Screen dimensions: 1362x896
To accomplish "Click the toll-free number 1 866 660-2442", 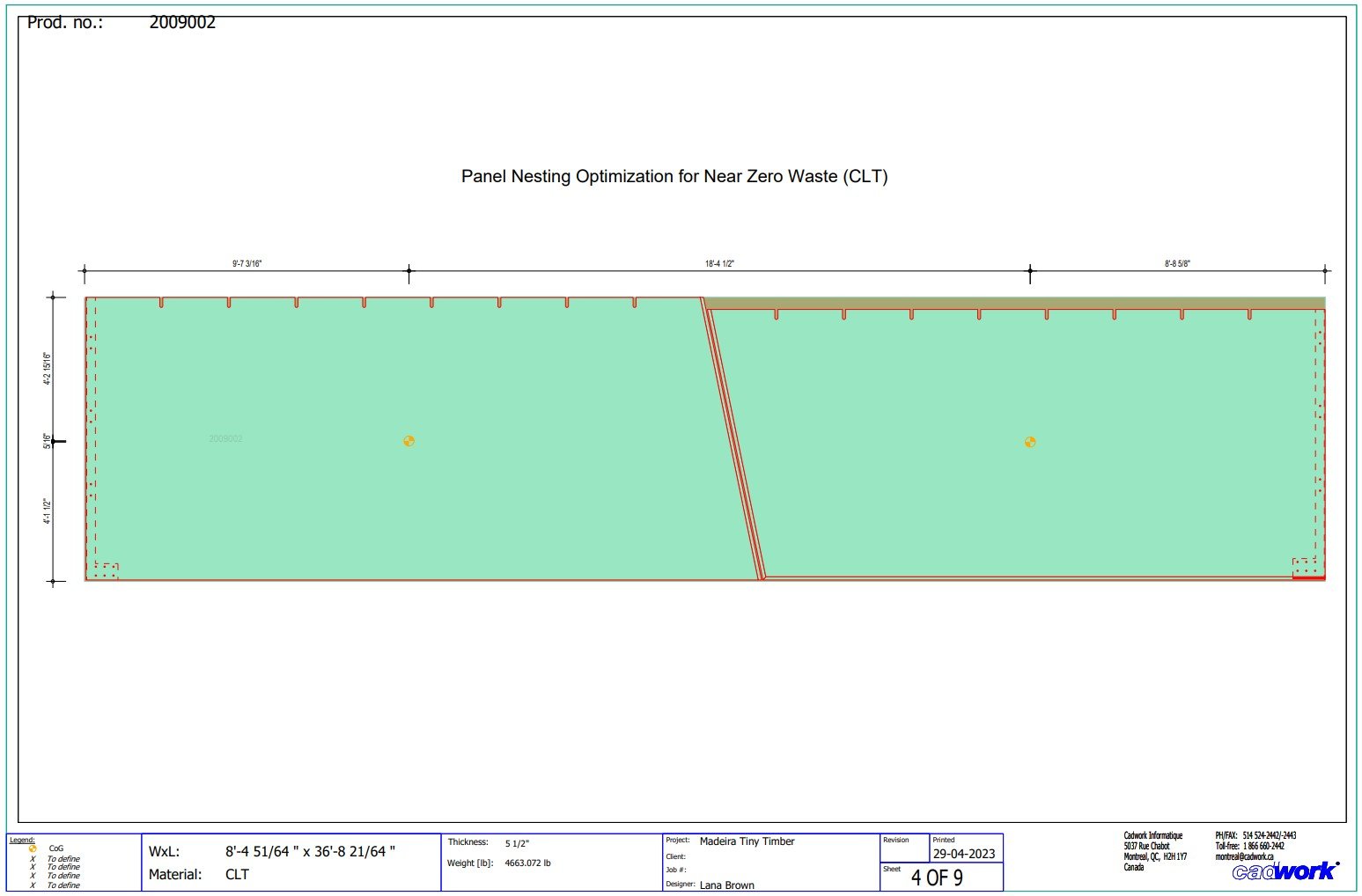I will click(x=1263, y=846).
